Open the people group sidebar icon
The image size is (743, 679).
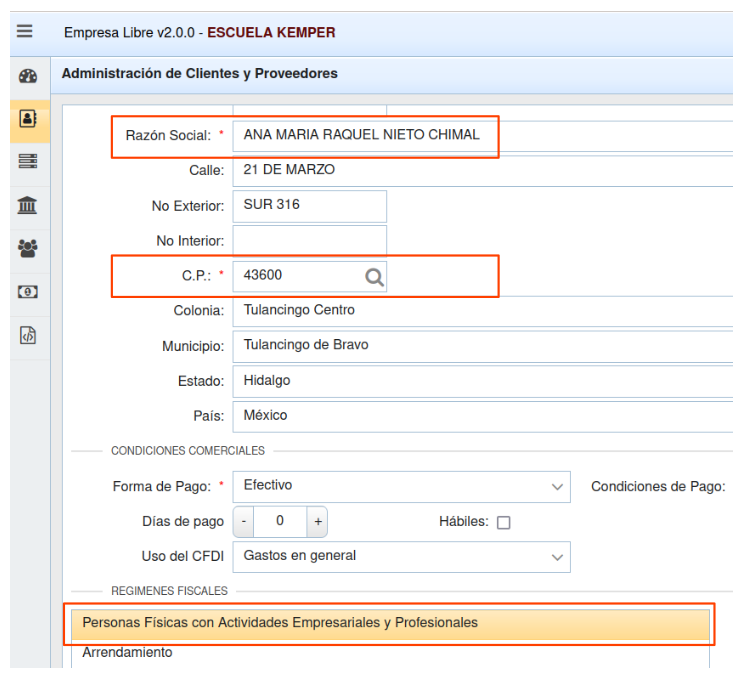[x=27, y=248]
